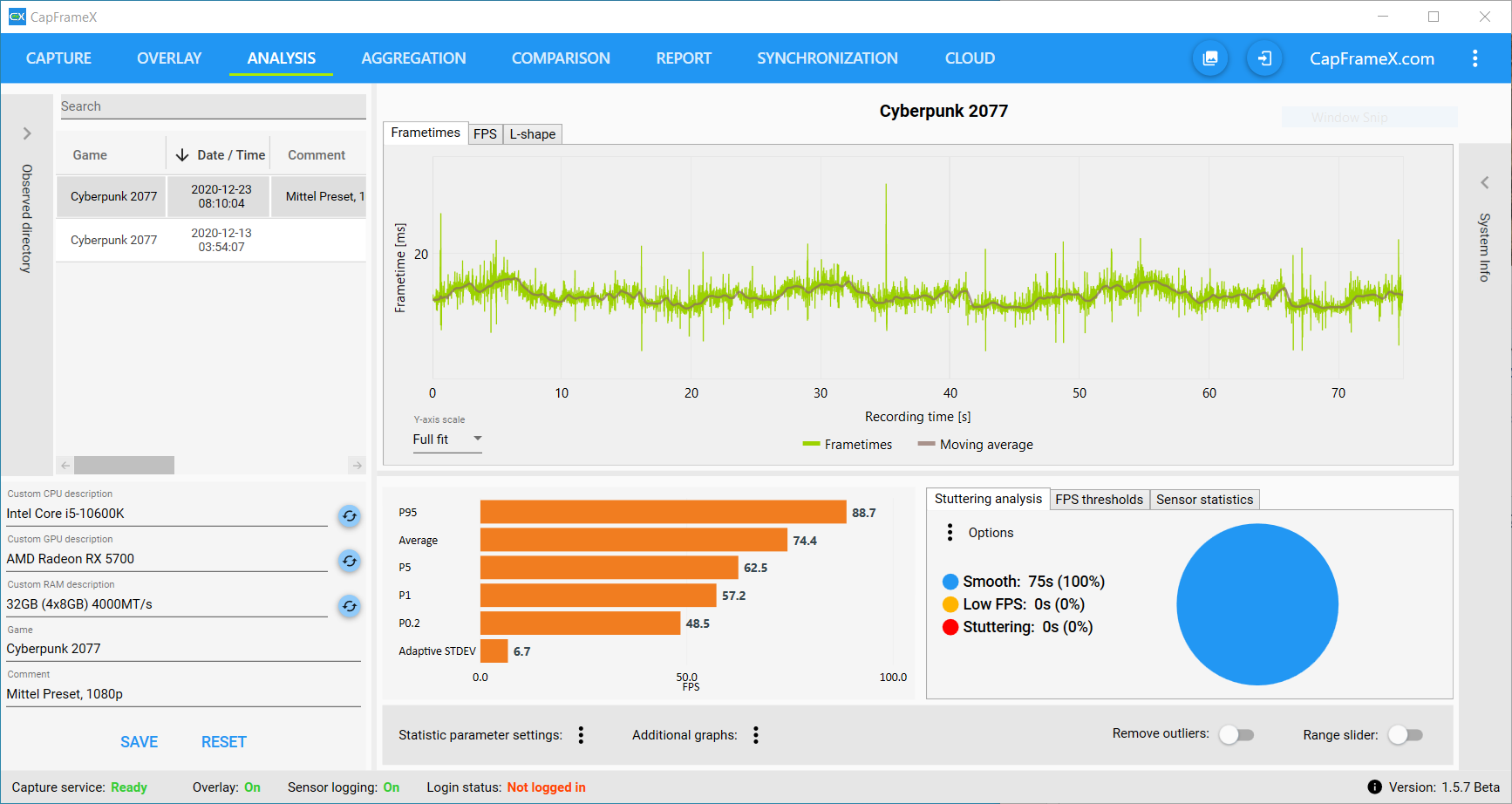The height and width of the screenshot is (804, 1512).
Task: Open the SYNCHRONIZATION tab
Action: [828, 58]
